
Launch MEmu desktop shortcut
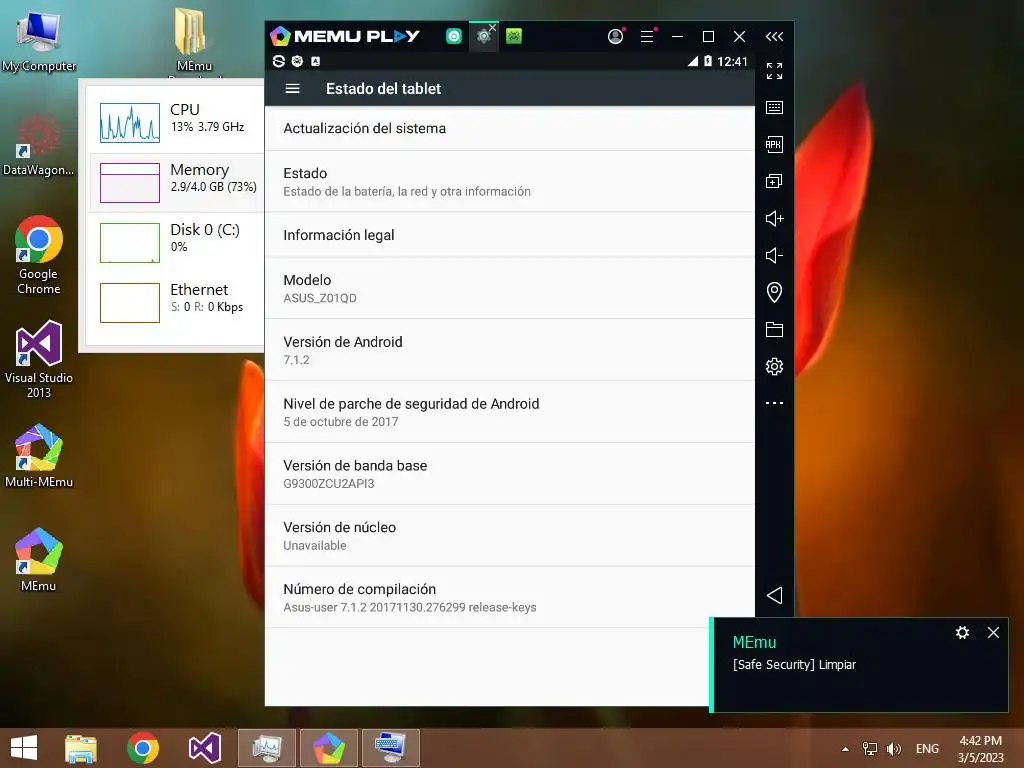tap(39, 559)
